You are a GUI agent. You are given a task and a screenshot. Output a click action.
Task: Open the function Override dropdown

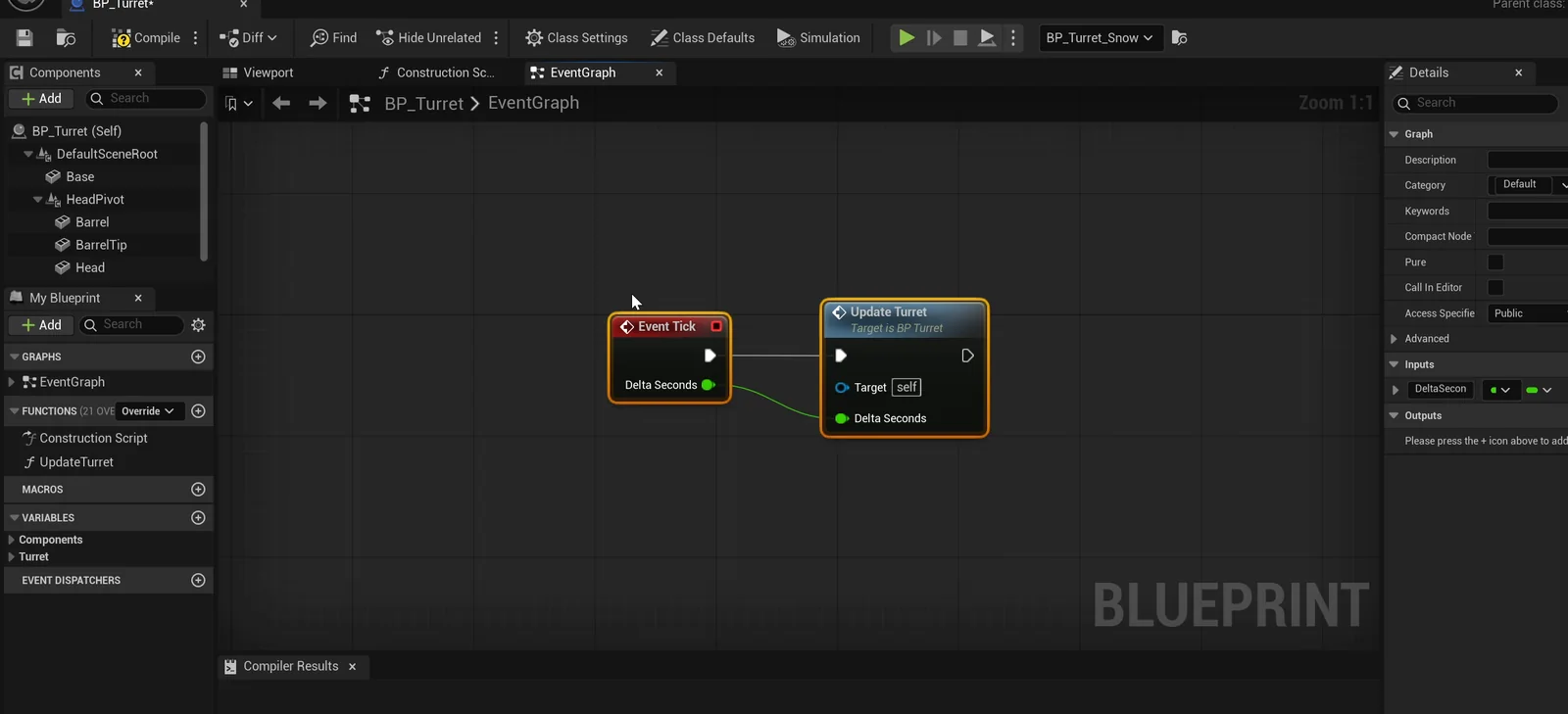[x=148, y=411]
